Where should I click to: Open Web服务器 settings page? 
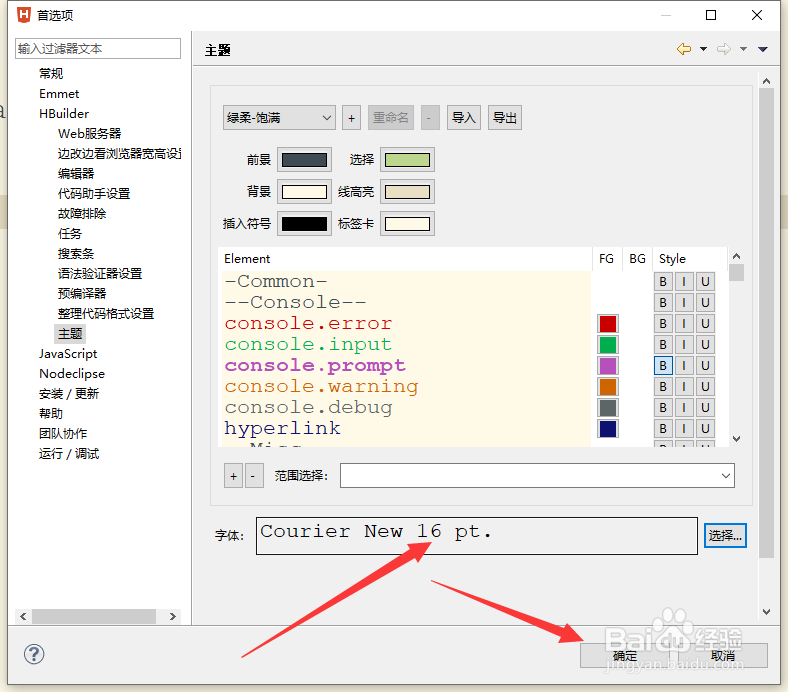click(90, 134)
